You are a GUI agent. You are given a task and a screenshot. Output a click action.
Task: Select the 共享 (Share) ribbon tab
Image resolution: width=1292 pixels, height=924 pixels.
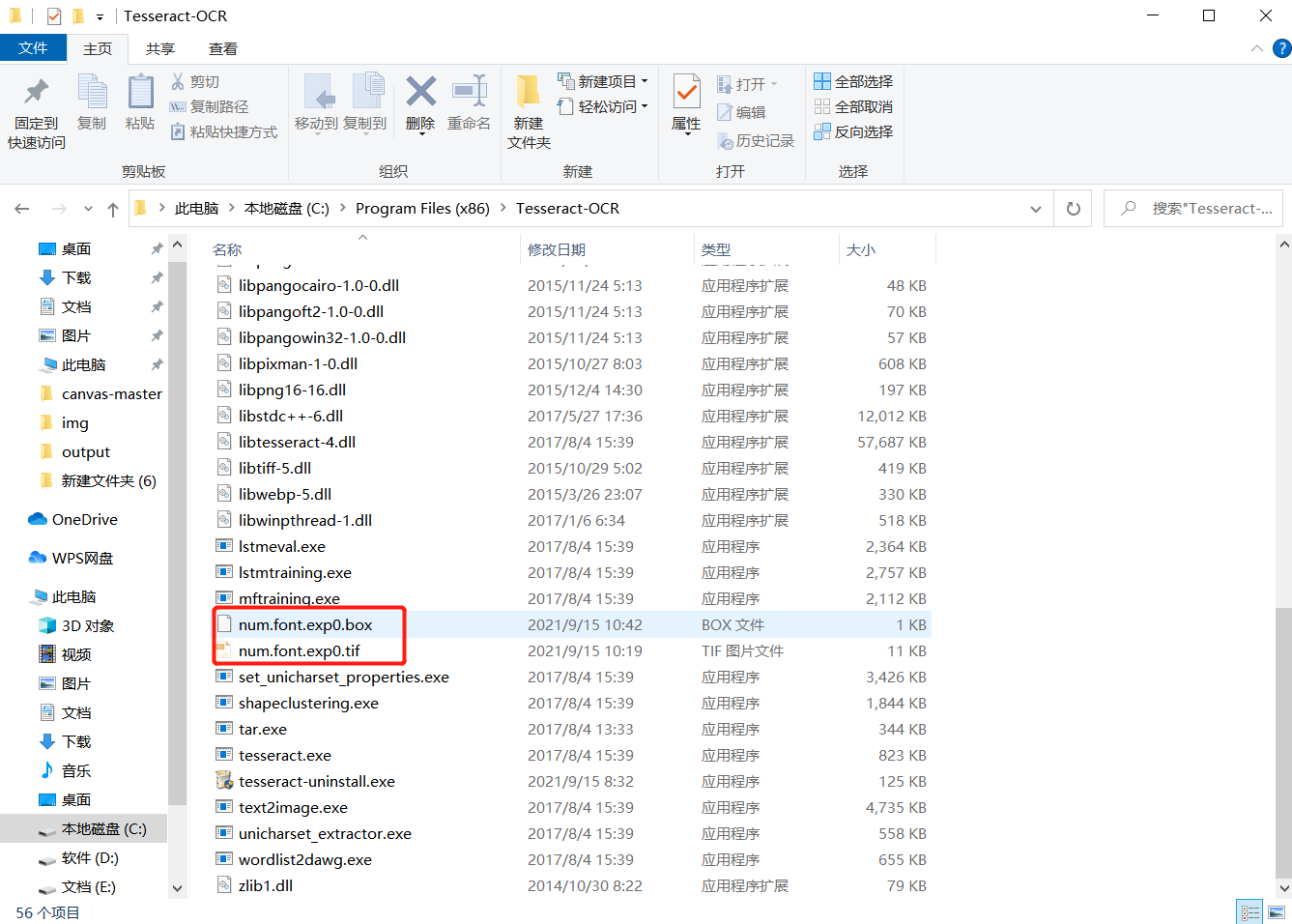160,48
